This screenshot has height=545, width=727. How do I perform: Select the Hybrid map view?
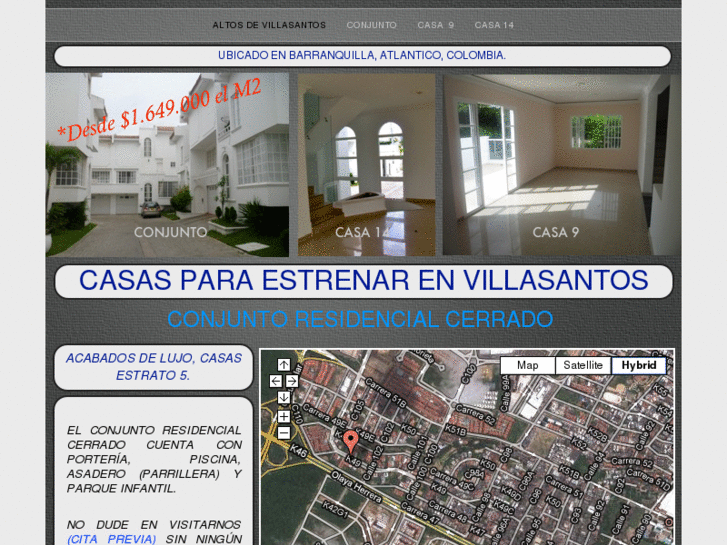(639, 365)
